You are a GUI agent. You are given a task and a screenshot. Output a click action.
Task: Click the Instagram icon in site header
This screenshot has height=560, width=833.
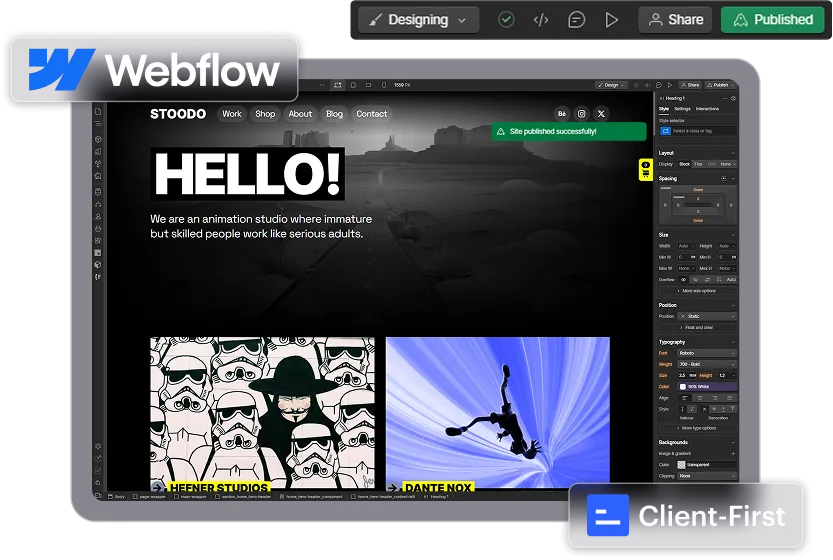coord(582,114)
